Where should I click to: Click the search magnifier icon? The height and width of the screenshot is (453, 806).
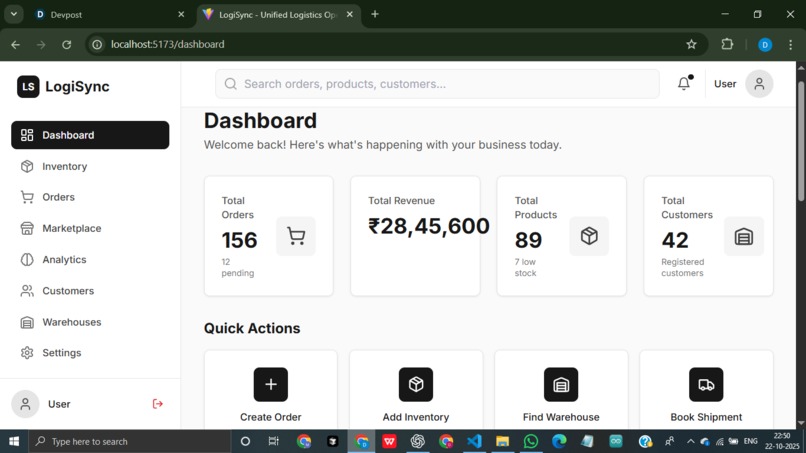230,84
